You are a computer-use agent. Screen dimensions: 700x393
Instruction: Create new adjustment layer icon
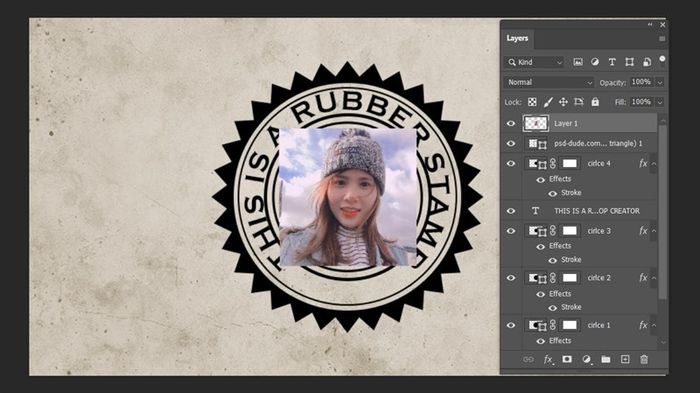coord(587,359)
